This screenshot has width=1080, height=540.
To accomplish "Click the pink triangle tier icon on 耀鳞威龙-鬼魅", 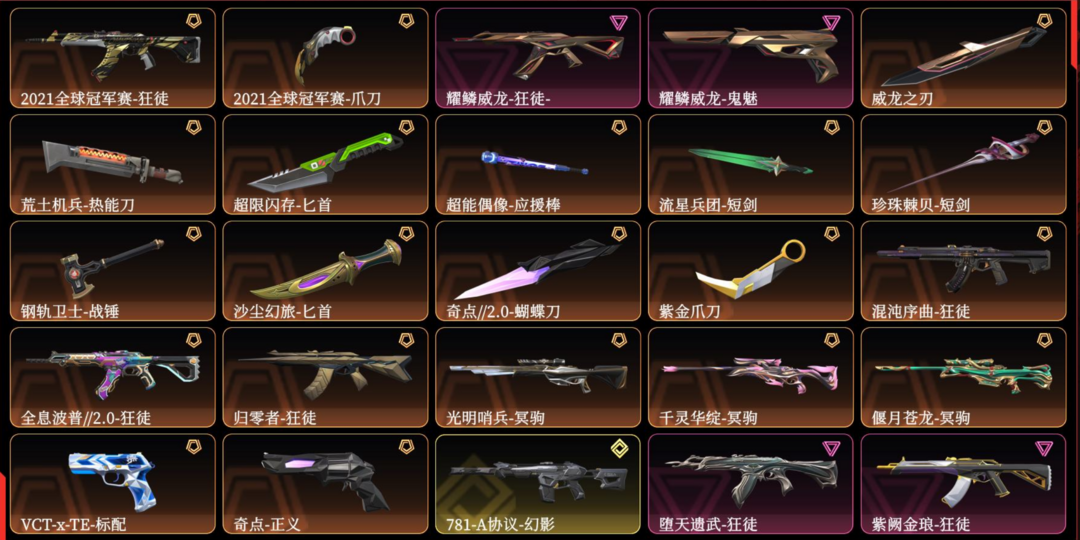I will [x=831, y=21].
